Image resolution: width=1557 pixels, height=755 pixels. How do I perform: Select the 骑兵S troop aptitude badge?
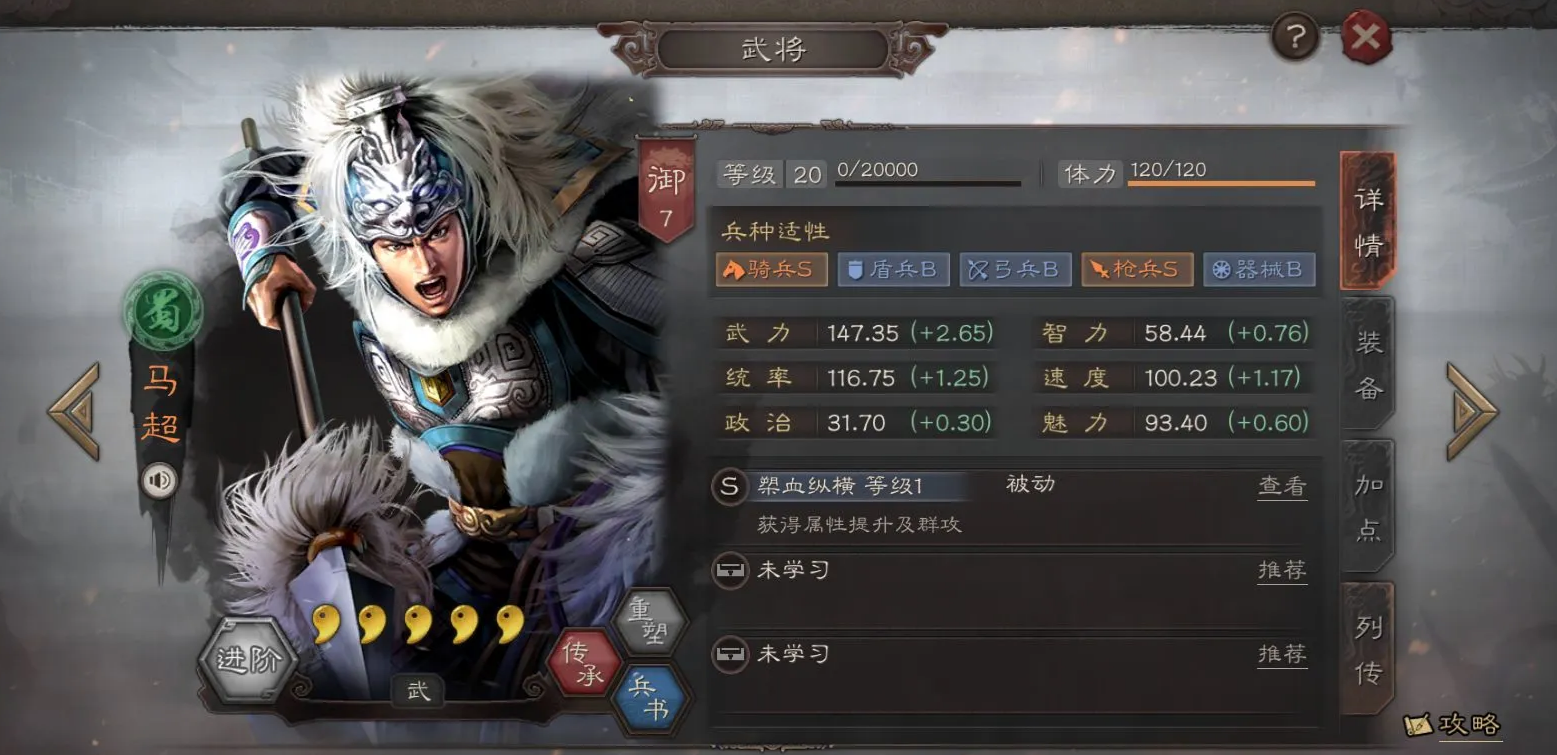(772, 270)
